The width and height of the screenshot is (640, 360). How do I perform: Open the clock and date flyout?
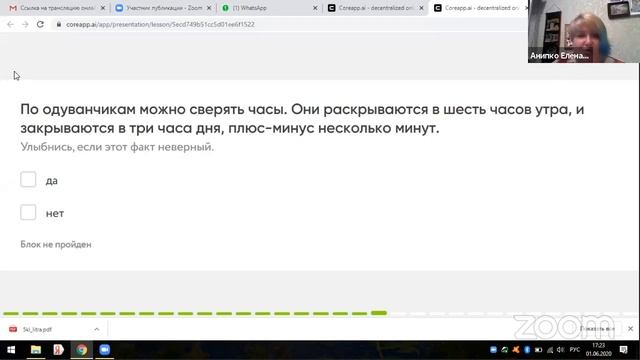[x=598, y=350]
